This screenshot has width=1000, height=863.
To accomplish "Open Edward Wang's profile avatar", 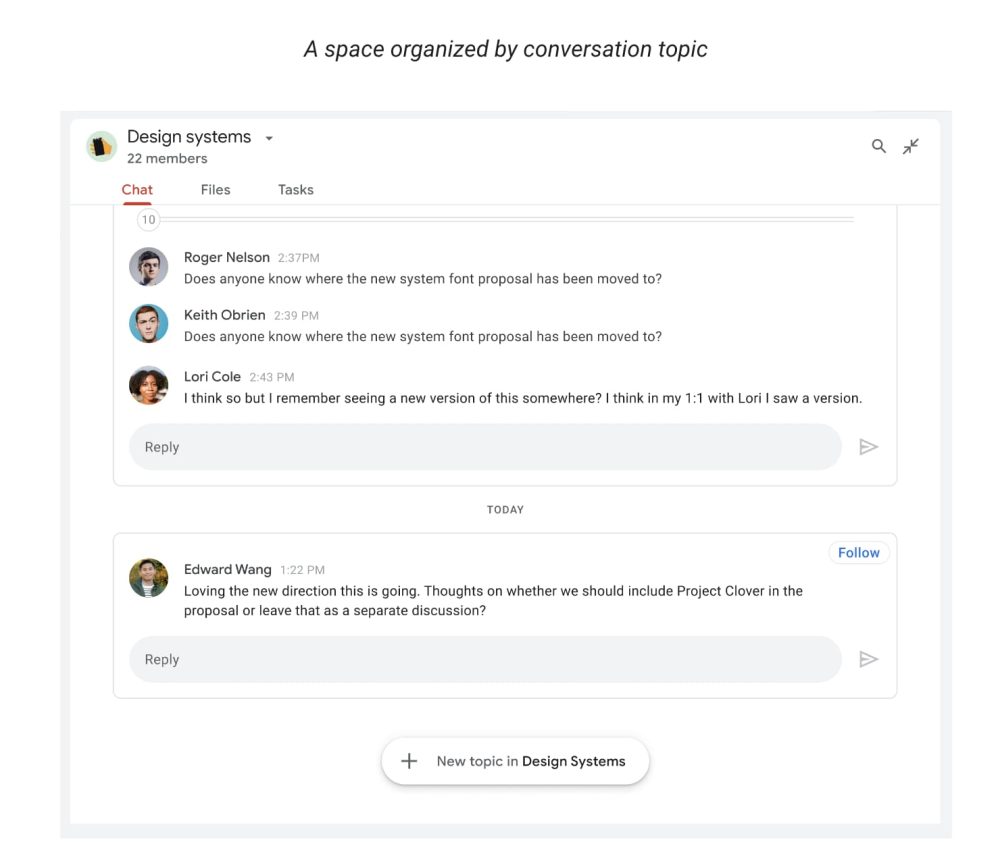I will (148, 578).
